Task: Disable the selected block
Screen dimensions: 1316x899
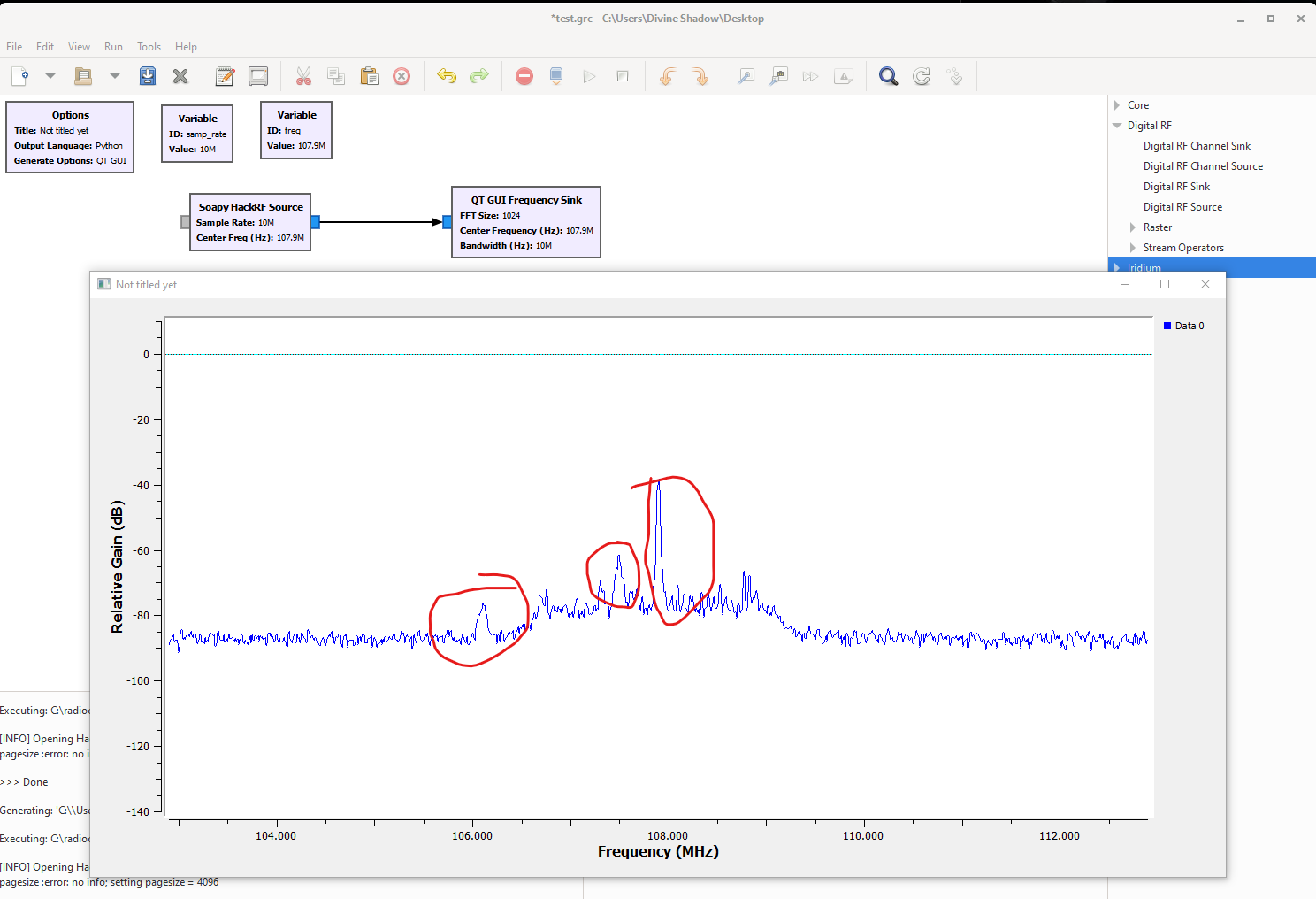Action: click(778, 76)
